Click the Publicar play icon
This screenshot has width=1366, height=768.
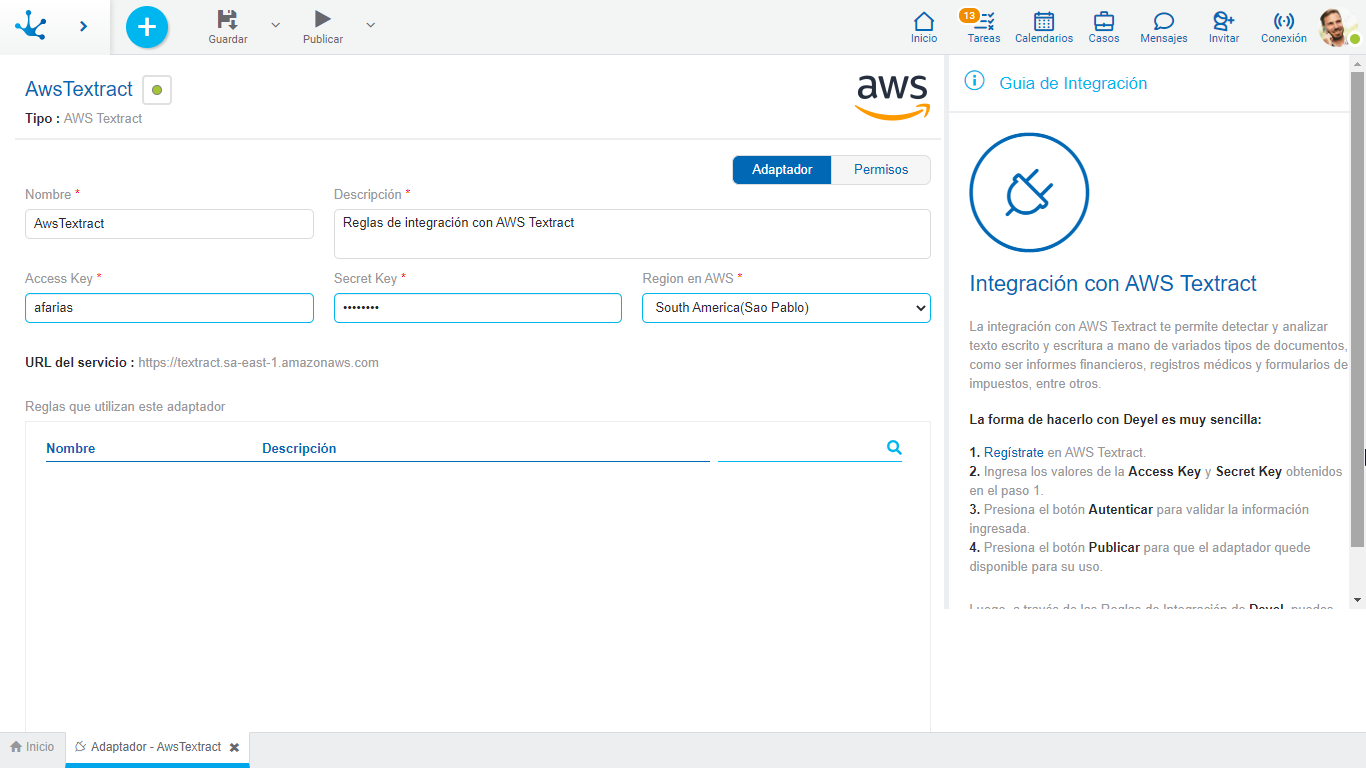coord(322,19)
